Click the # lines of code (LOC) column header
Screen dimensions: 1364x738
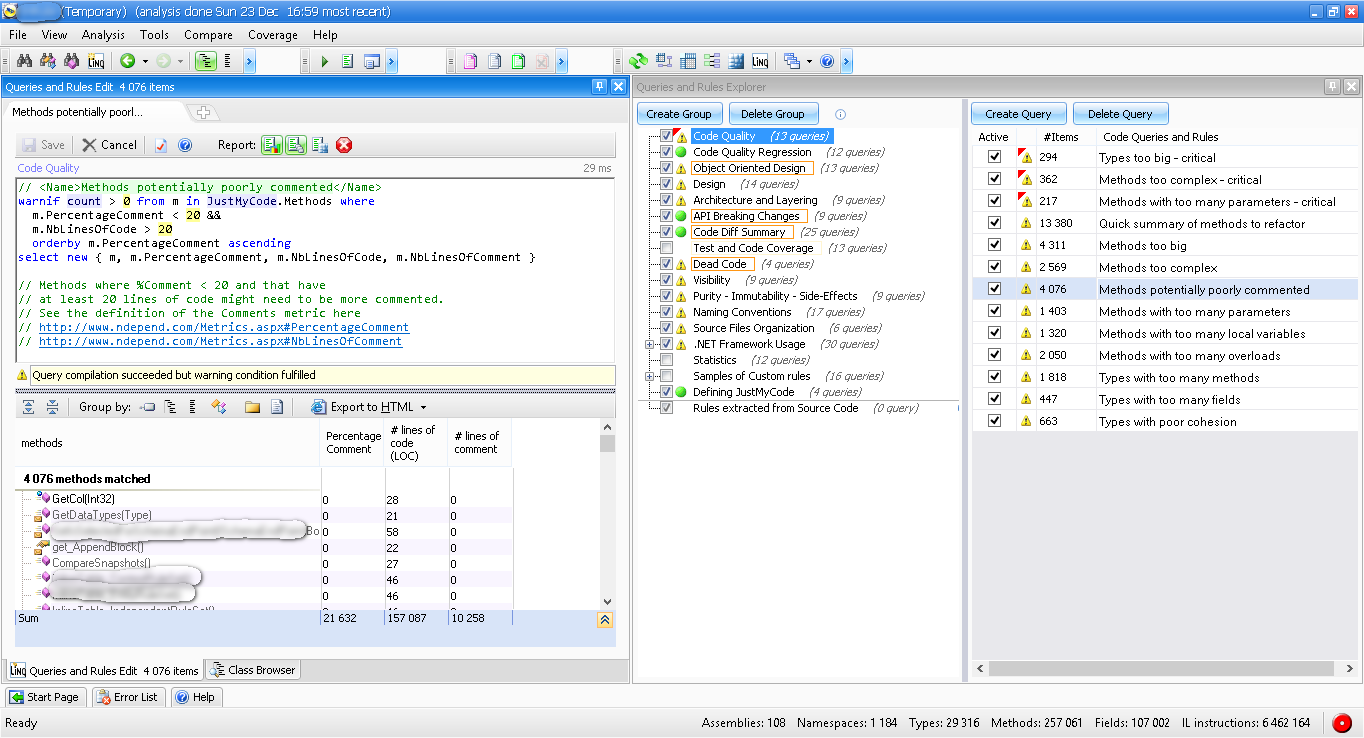(416, 442)
